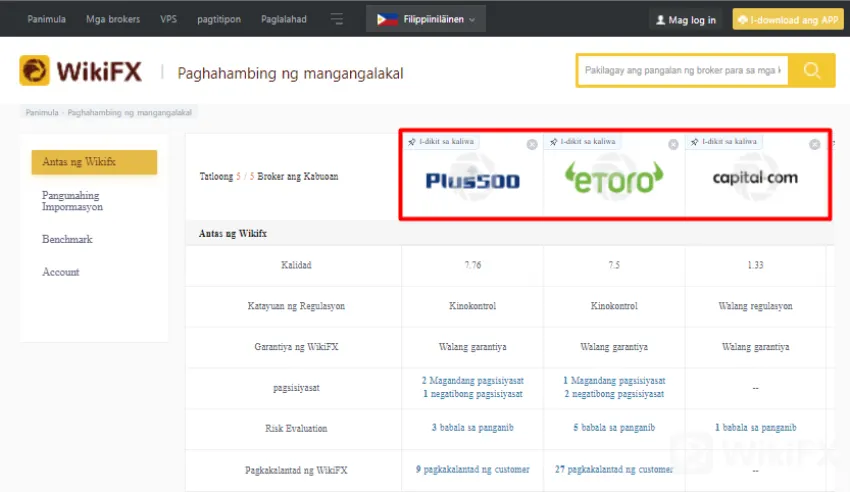Open eToro '1 Magandang pagsisiyasat' link
This screenshot has height=492, width=850.
pyautogui.click(x=614, y=381)
